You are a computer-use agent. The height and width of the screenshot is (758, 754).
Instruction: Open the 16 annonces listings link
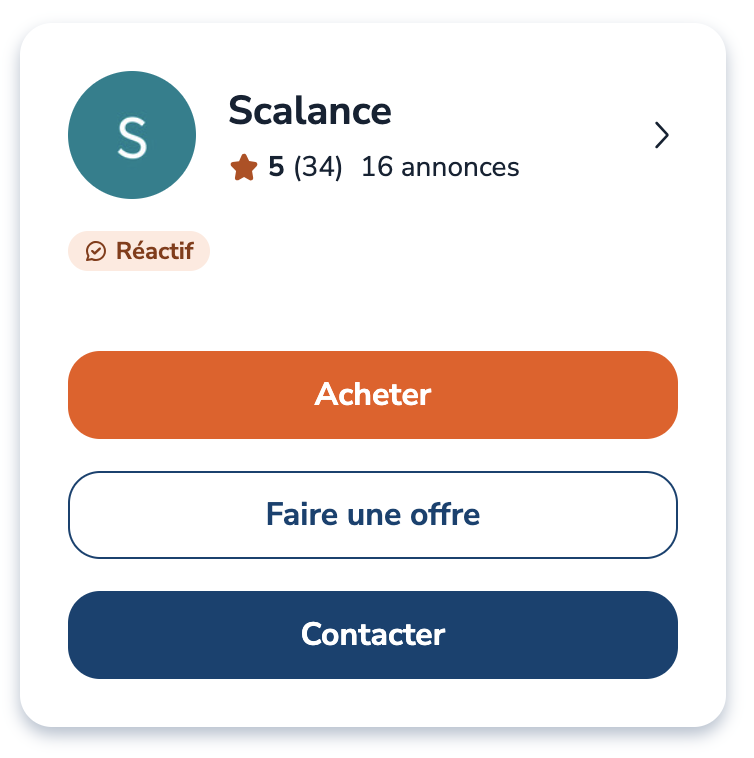[440, 167]
